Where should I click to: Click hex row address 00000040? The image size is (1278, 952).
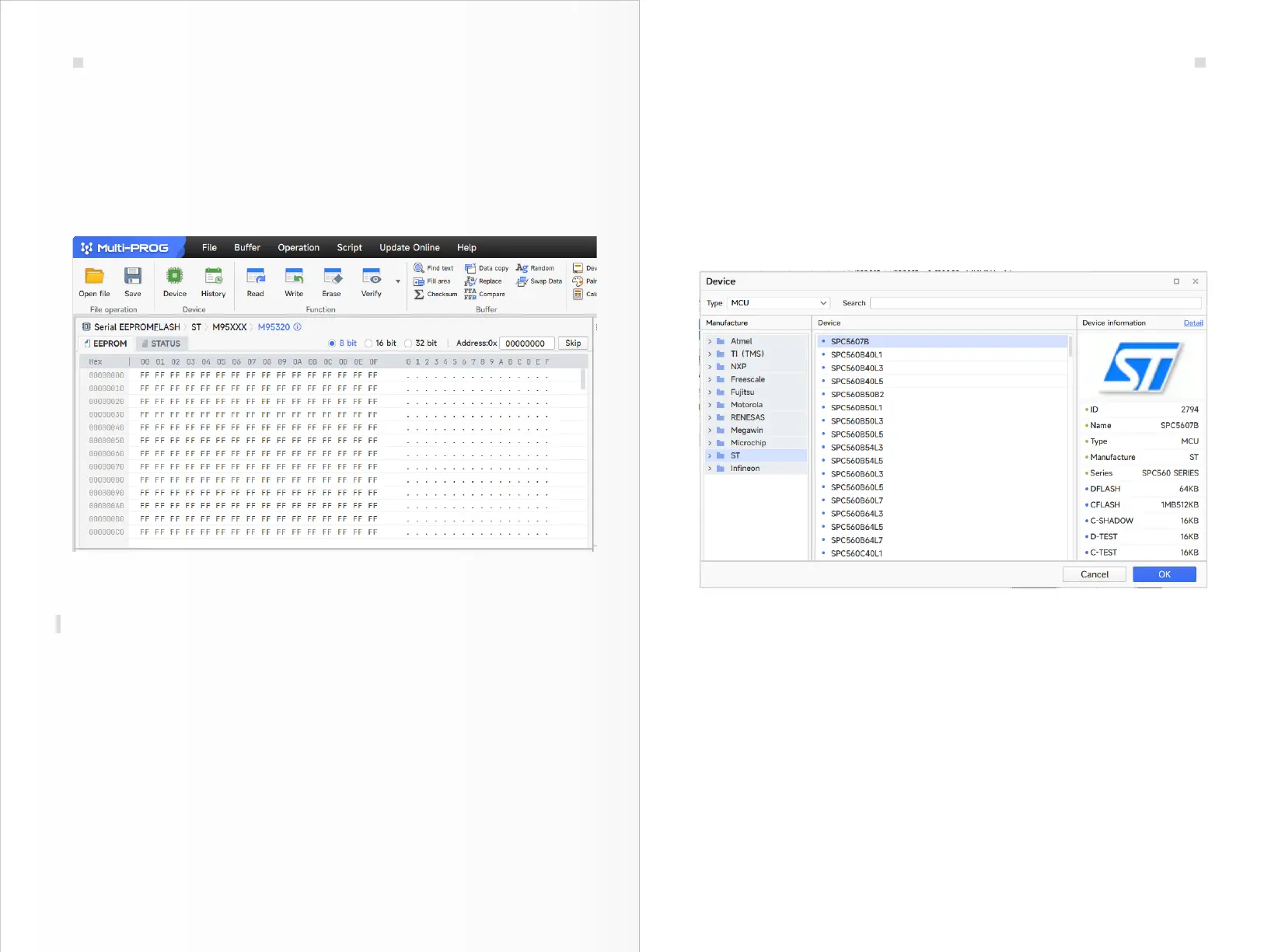coord(106,427)
